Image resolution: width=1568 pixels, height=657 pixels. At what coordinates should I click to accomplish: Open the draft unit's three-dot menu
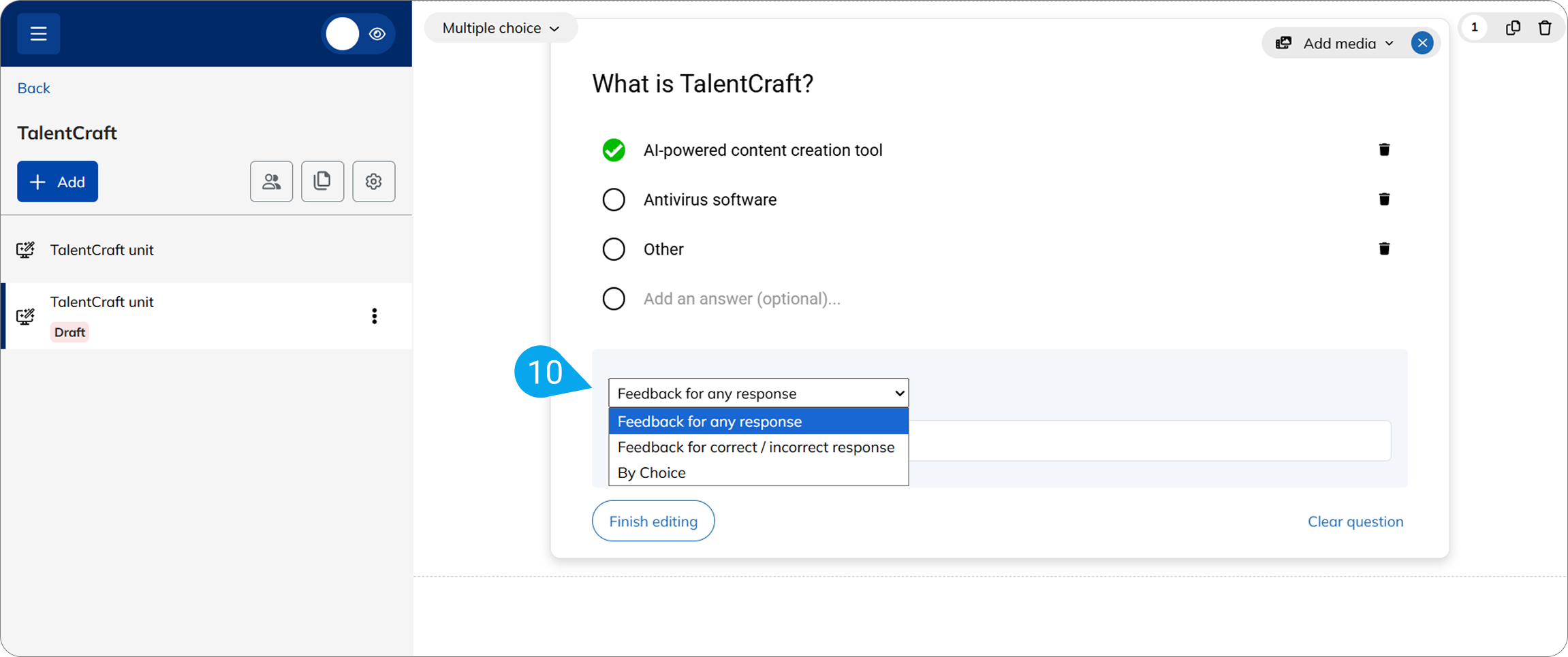click(x=374, y=316)
